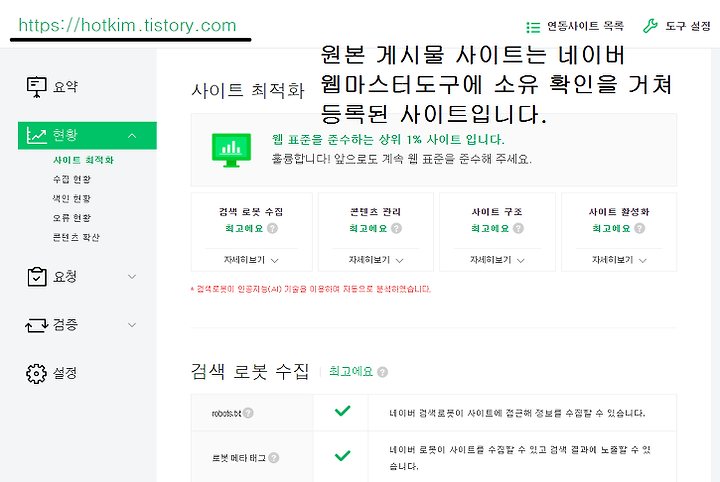Click 최고예요 rating under 사이트 구조
The width and height of the screenshot is (720, 482).
(490, 228)
